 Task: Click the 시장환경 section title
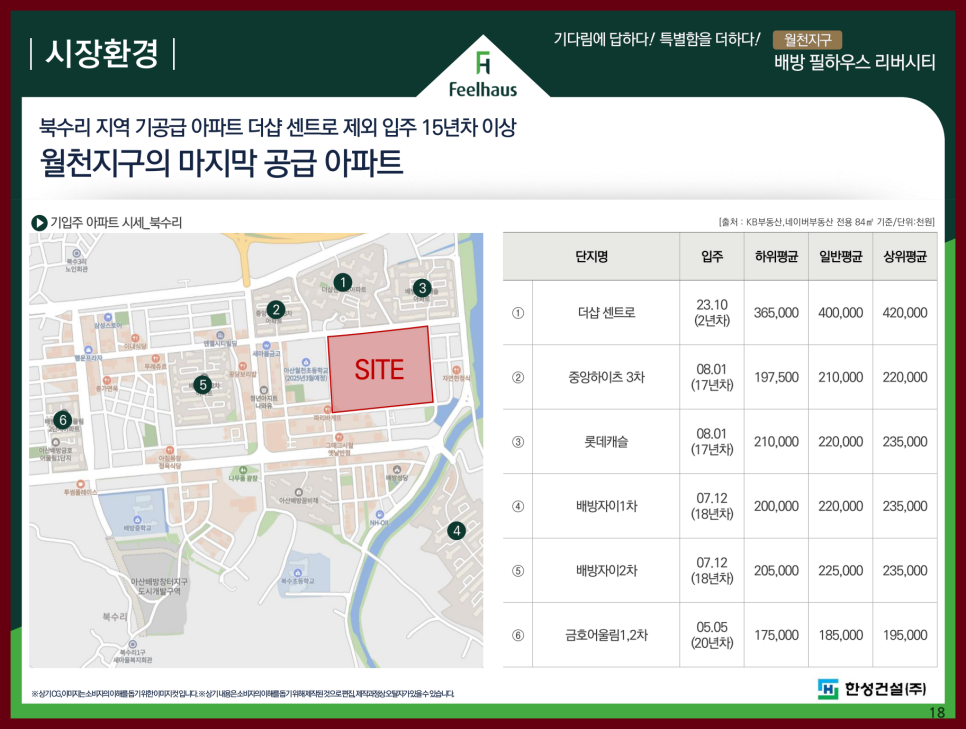pos(102,54)
